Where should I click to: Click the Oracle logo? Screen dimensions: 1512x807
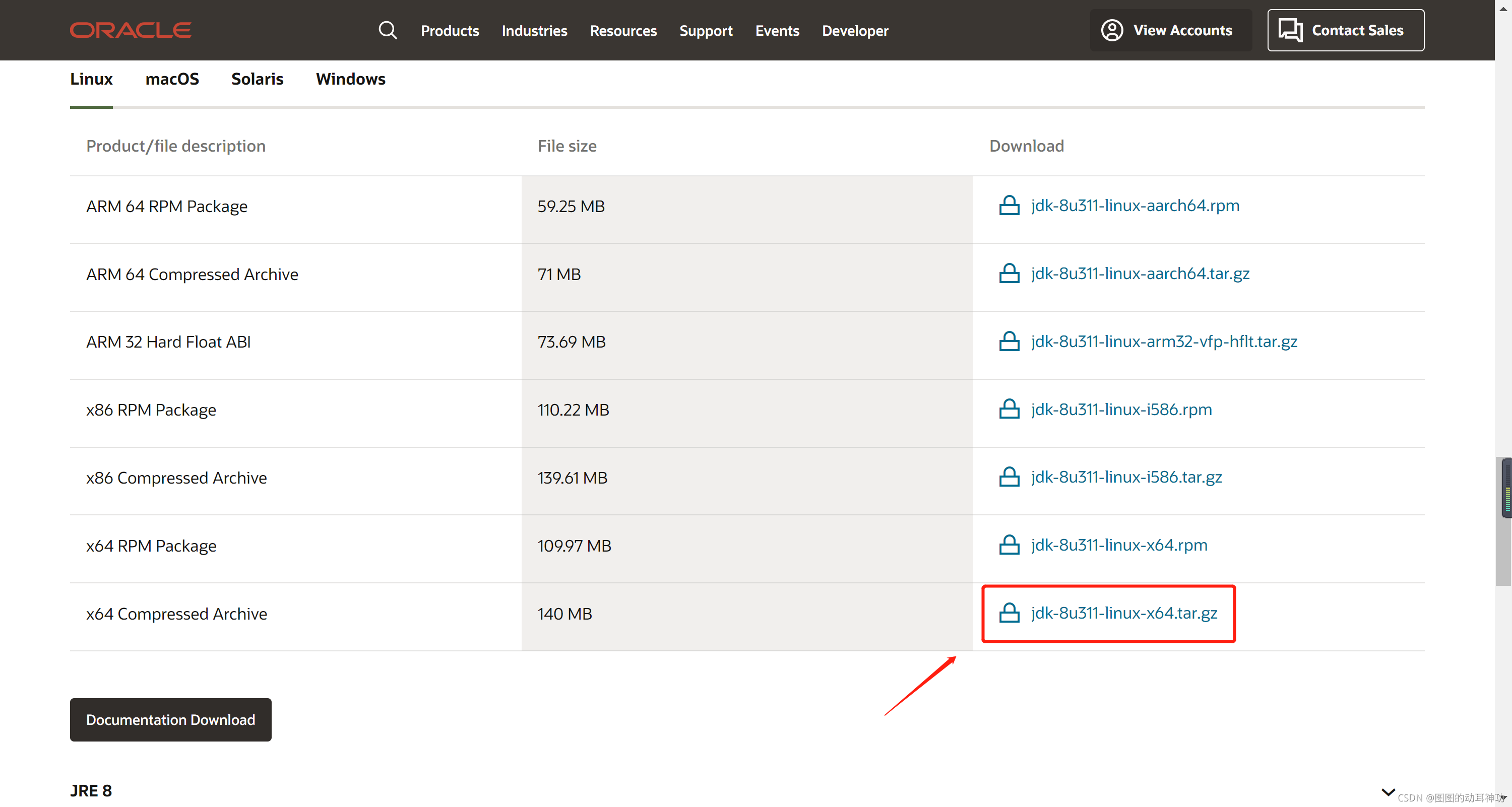(x=131, y=31)
